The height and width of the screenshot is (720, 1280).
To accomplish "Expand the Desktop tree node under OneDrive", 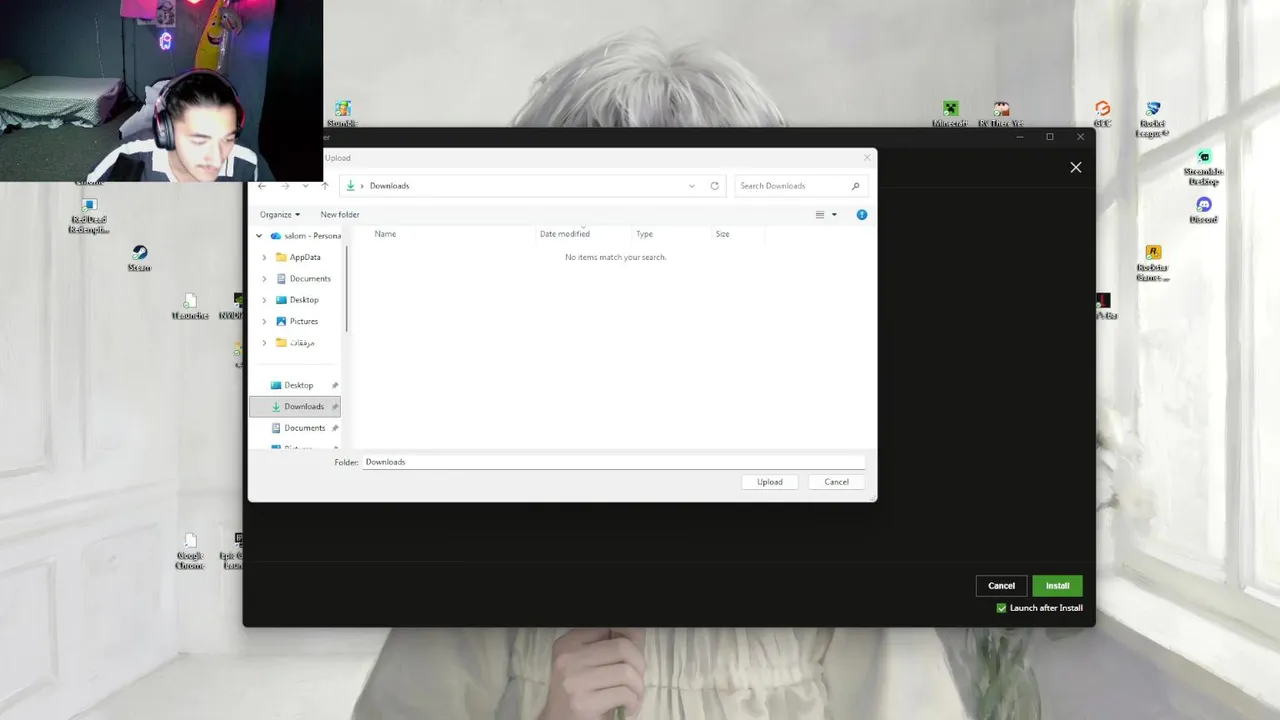I will click(264, 300).
